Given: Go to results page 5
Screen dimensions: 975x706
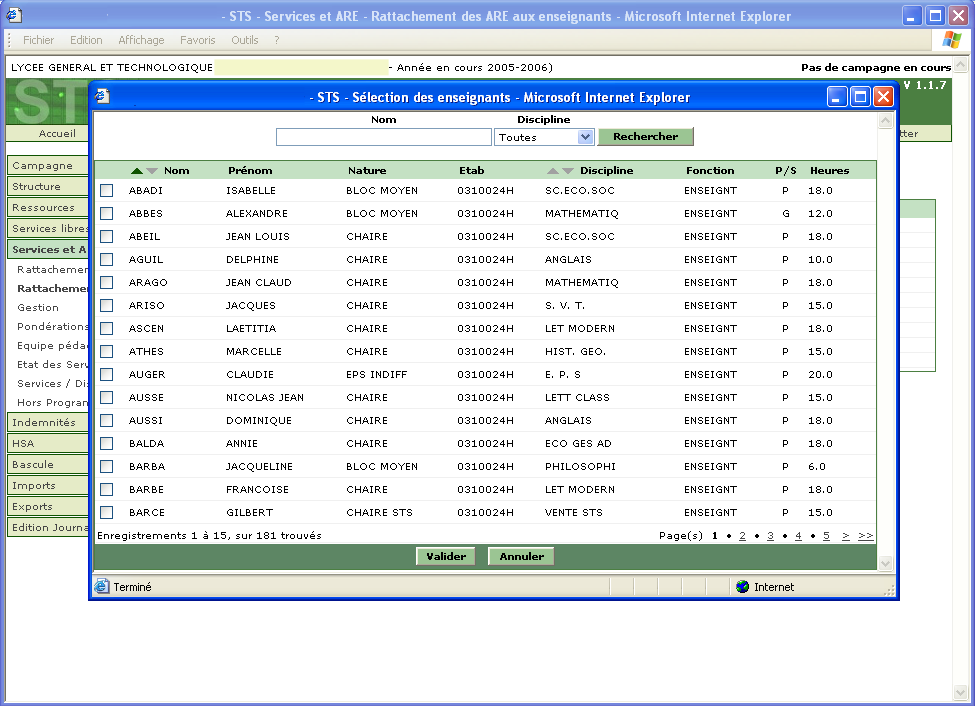Looking at the screenshot, I should (826, 536).
